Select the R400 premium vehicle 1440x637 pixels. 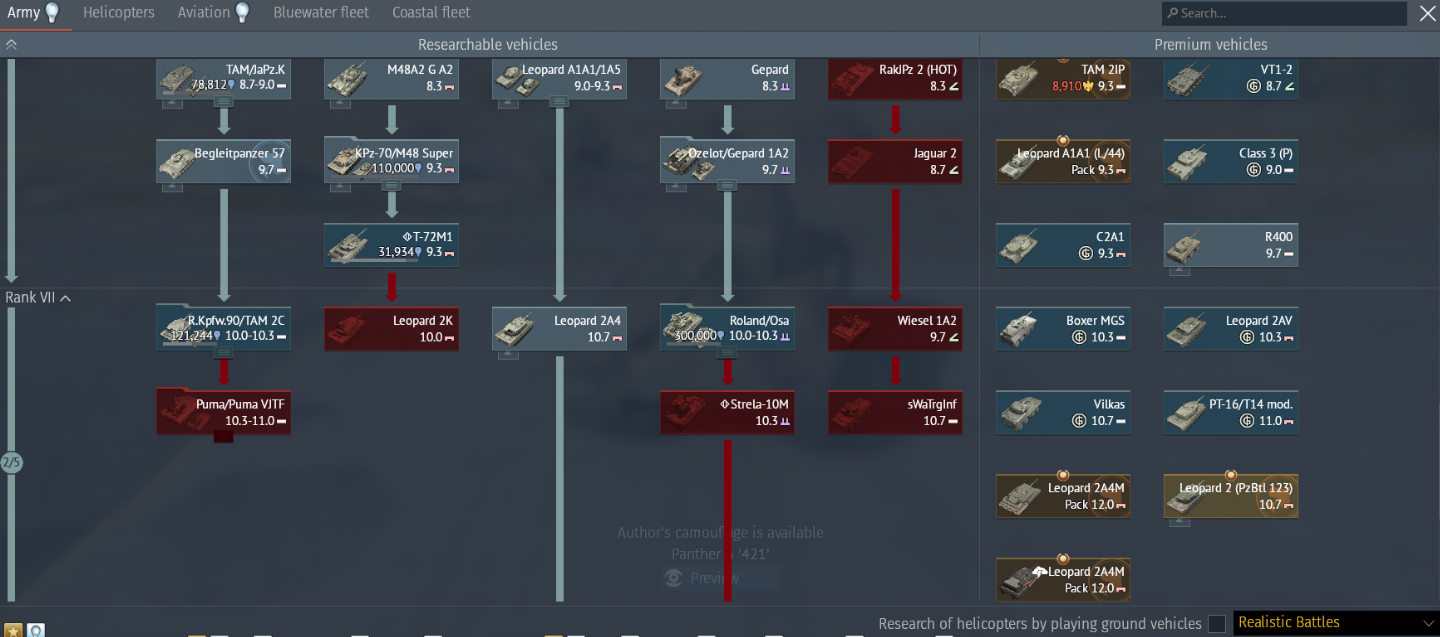point(1232,245)
